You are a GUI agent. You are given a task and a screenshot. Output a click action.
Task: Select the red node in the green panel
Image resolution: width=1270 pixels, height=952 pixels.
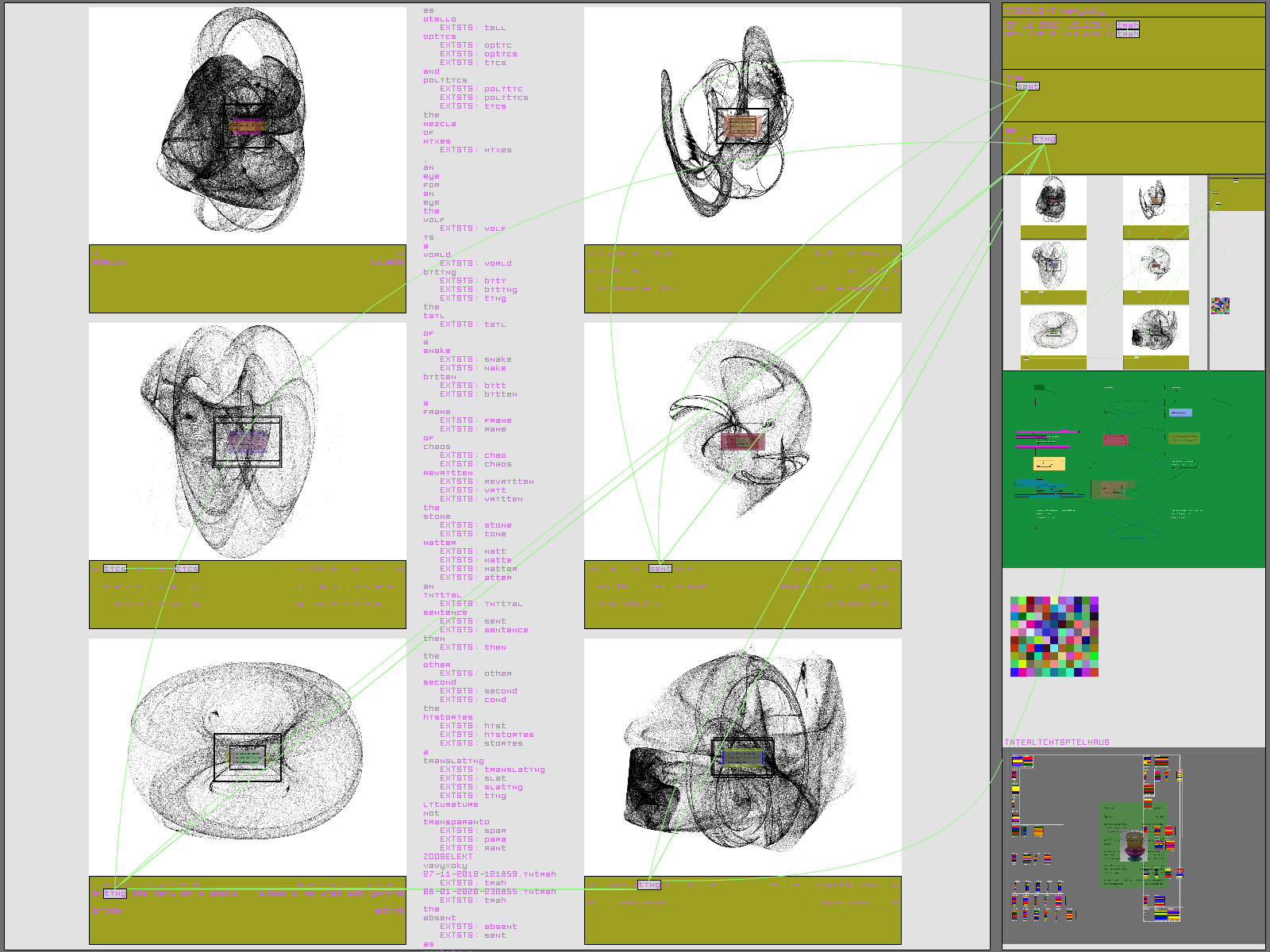[x=1115, y=440]
